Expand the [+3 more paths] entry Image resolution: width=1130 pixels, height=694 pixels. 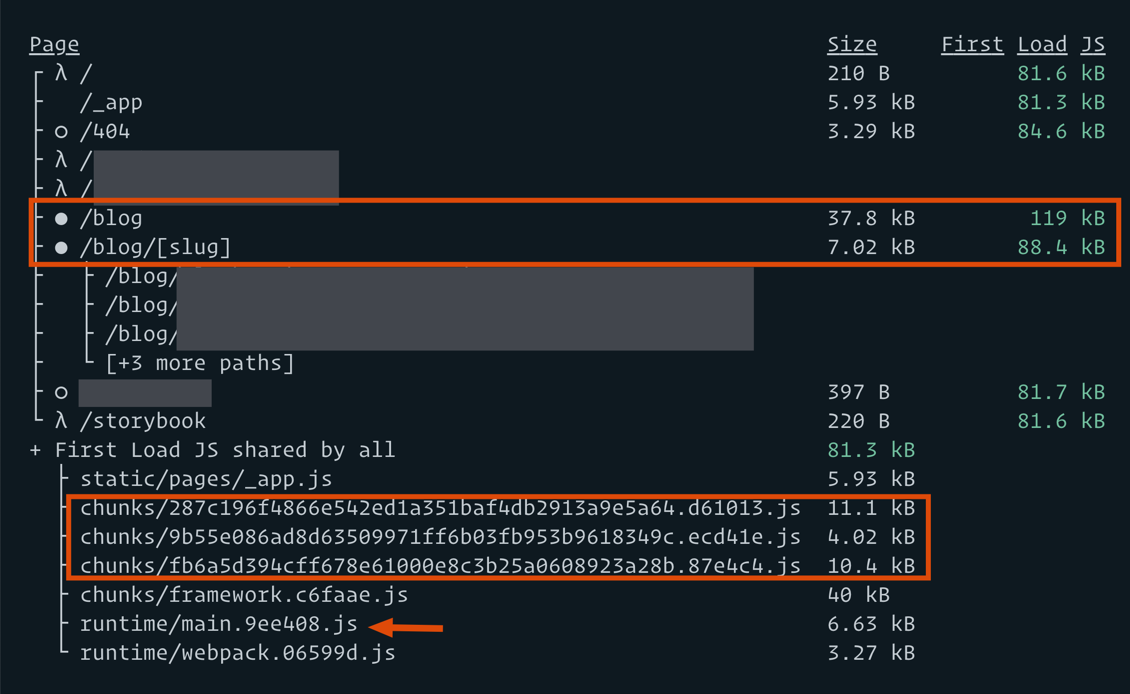click(200, 363)
